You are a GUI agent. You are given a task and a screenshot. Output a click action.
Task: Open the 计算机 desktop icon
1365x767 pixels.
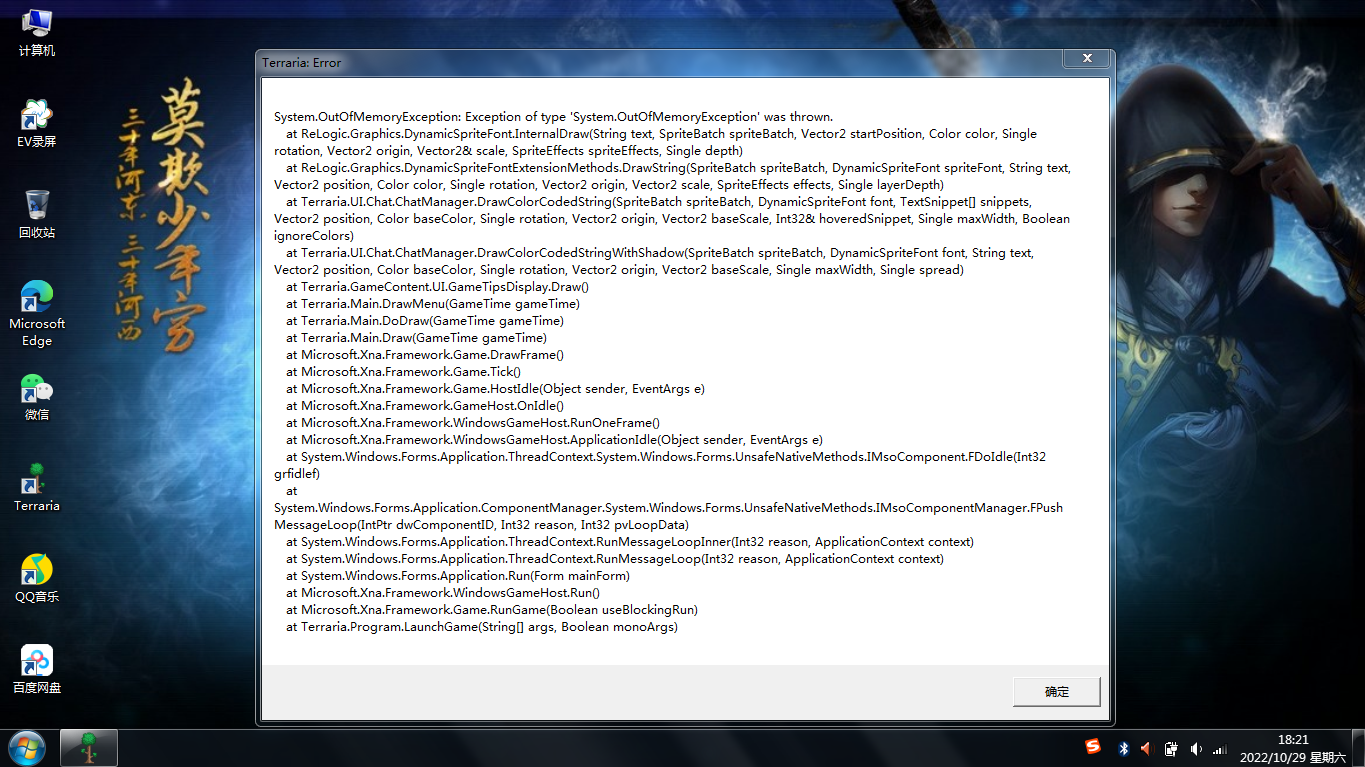pyautogui.click(x=37, y=30)
